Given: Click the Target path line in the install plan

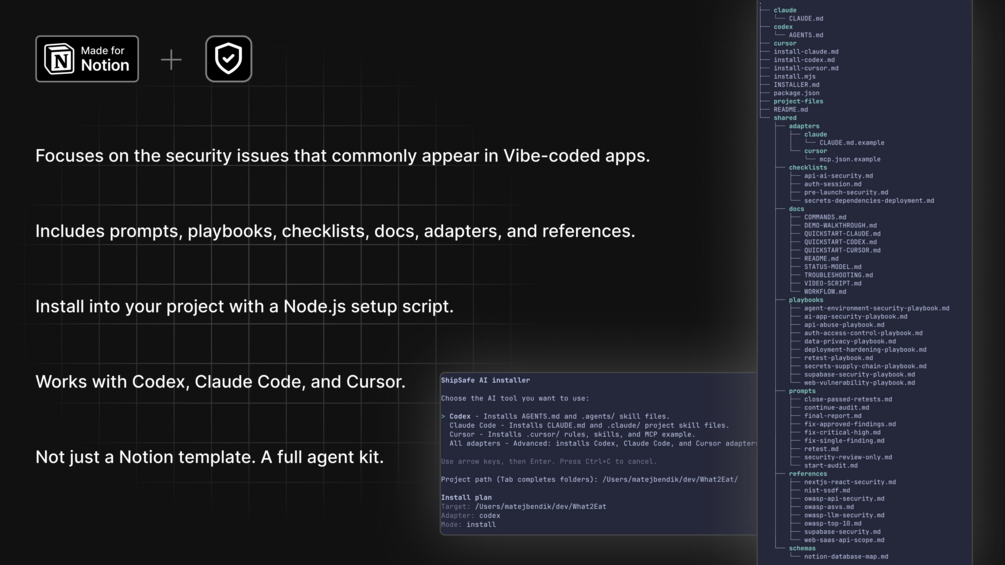Looking at the screenshot, I should (x=523, y=506).
